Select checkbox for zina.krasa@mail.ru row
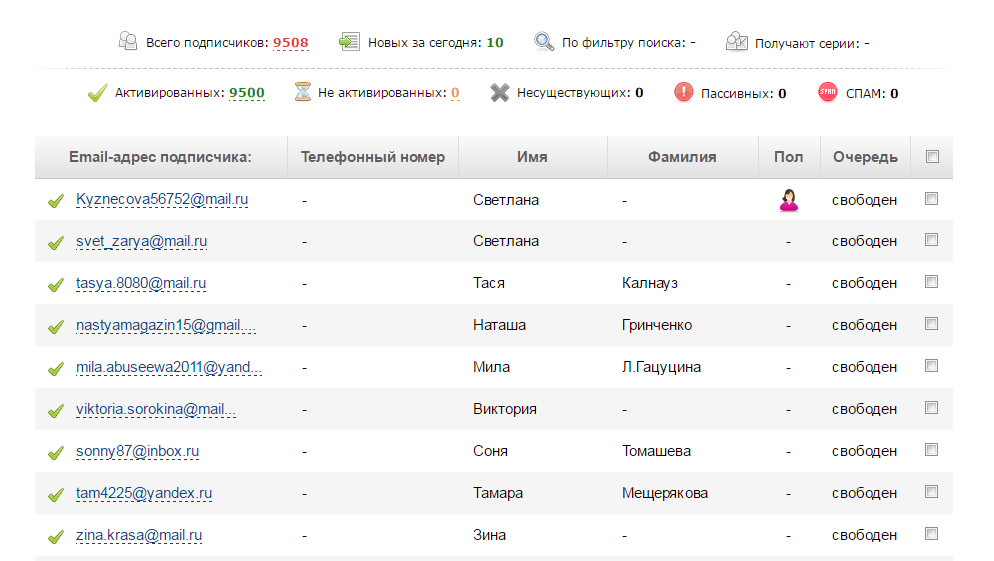The image size is (994, 561). [x=931, y=534]
